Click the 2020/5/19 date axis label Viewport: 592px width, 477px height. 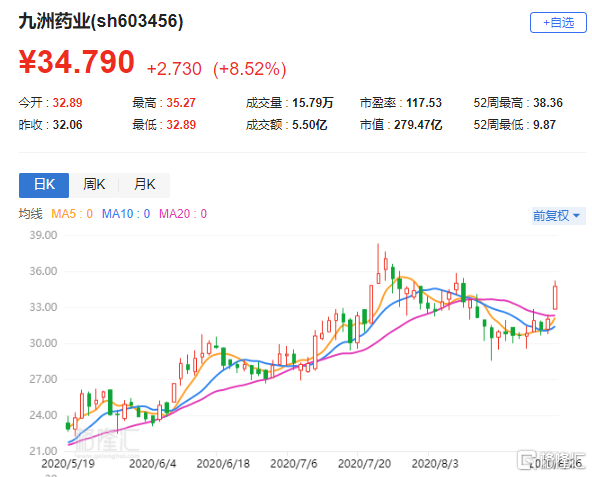pyautogui.click(x=68, y=464)
